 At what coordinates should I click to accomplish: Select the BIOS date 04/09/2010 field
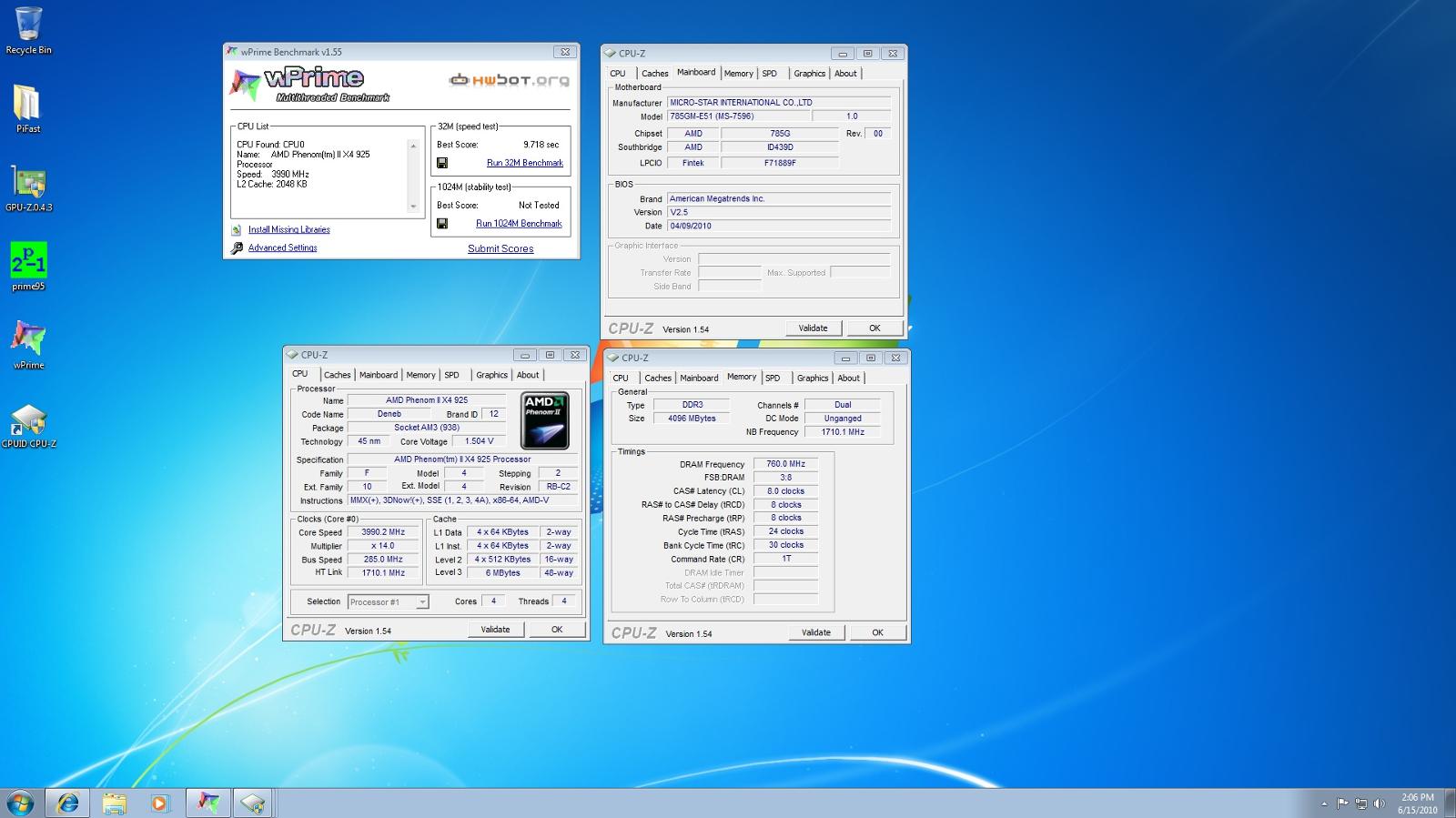tap(778, 226)
